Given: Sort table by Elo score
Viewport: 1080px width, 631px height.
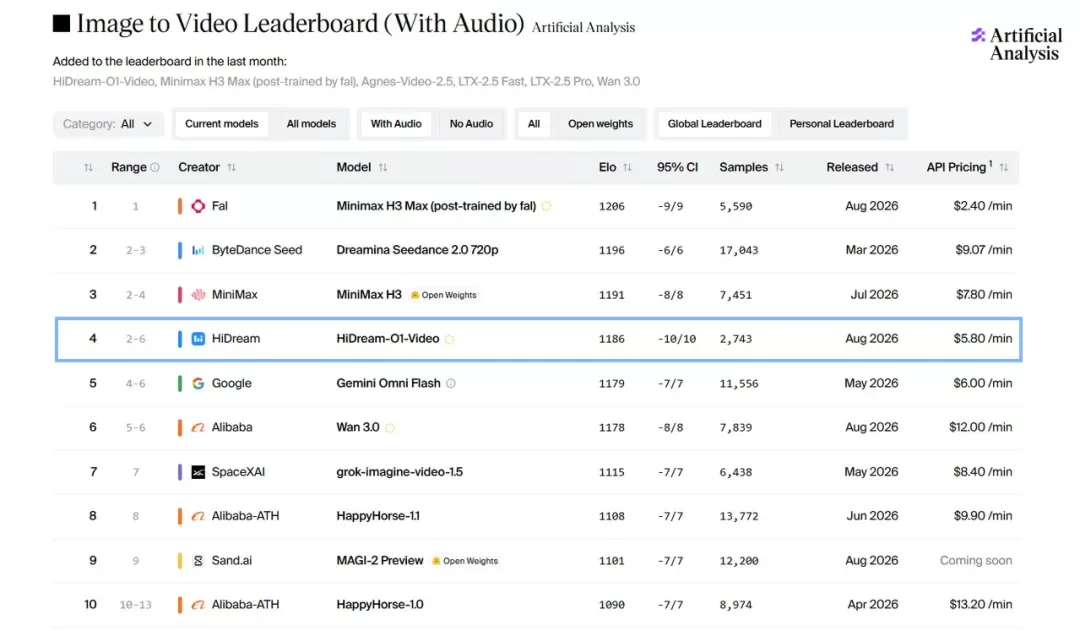Looking at the screenshot, I should point(627,167).
